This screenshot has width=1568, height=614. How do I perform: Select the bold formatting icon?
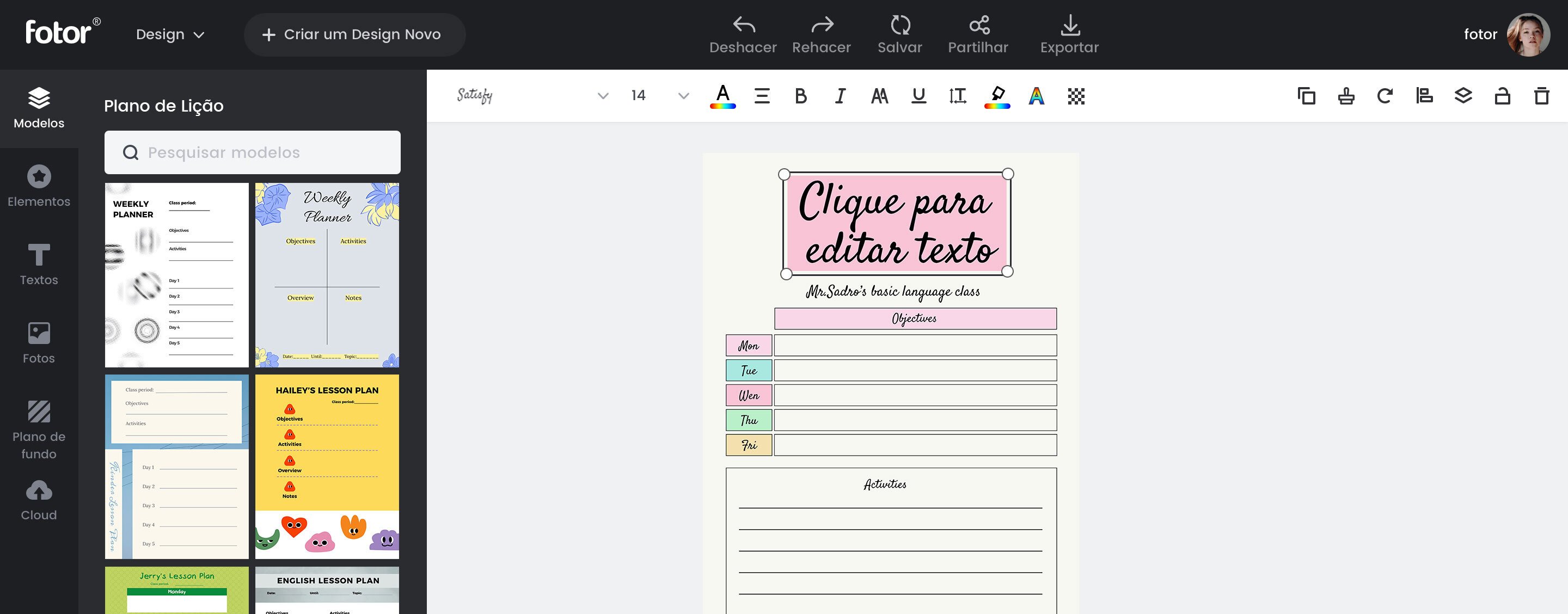click(x=800, y=96)
